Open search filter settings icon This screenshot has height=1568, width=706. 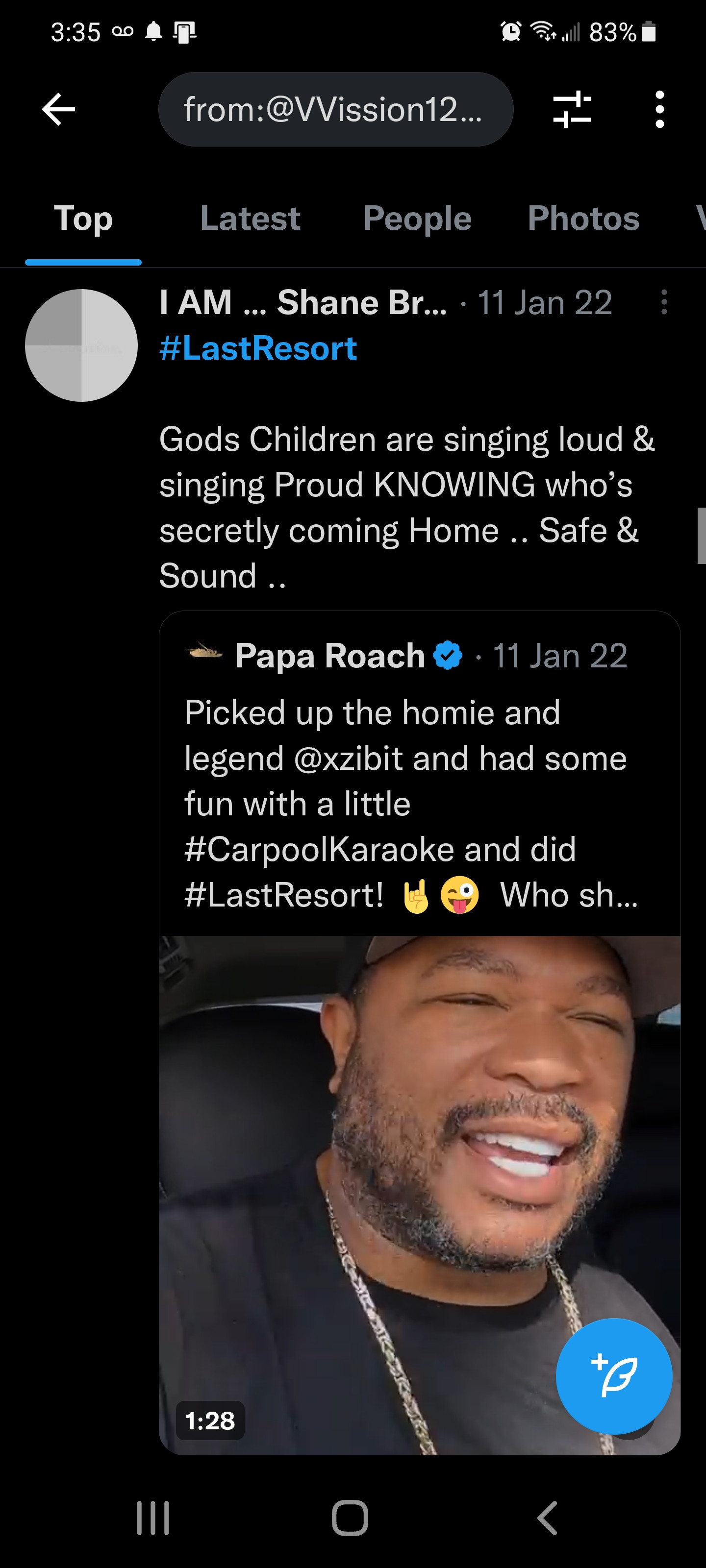[571, 110]
